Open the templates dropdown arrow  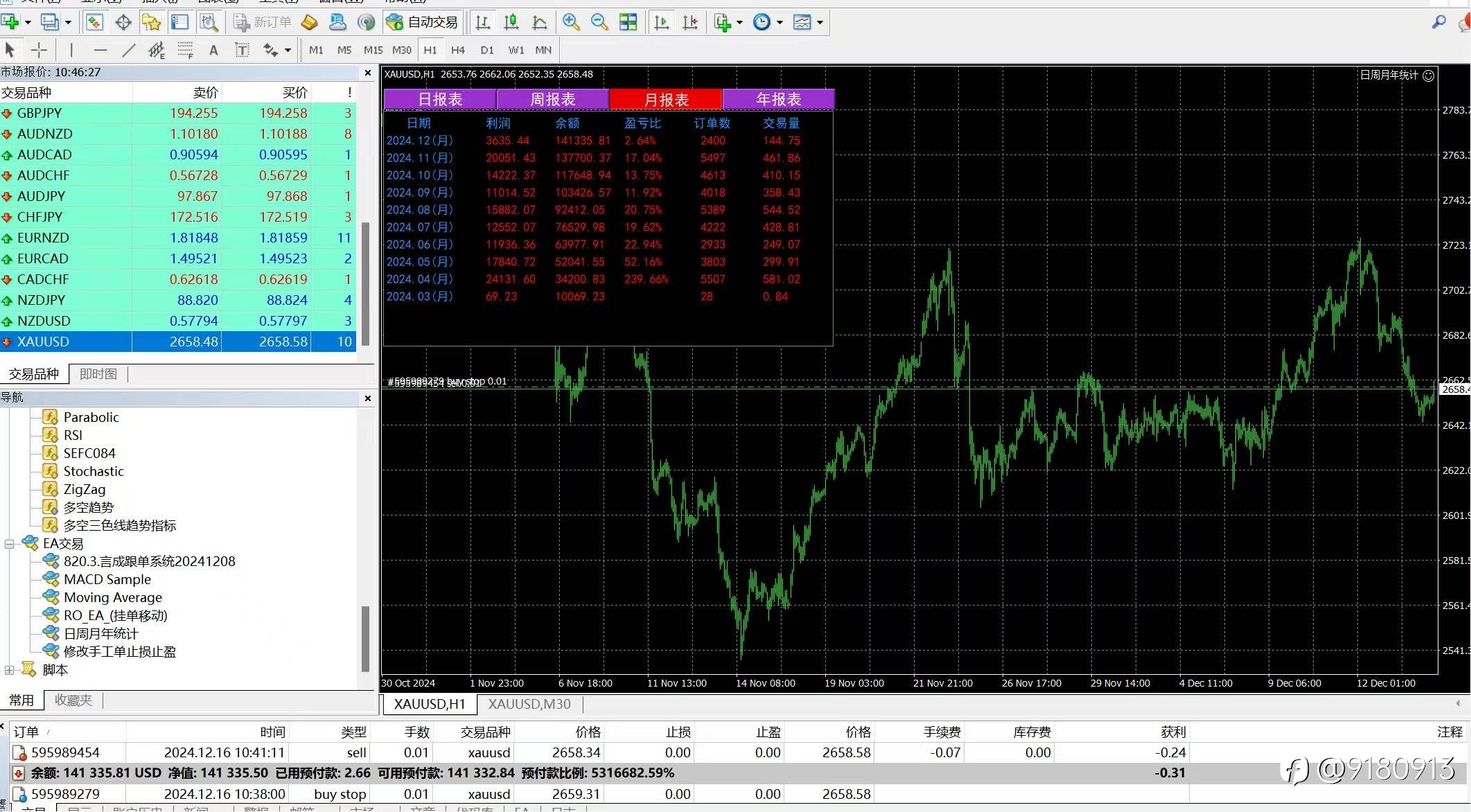(x=820, y=22)
